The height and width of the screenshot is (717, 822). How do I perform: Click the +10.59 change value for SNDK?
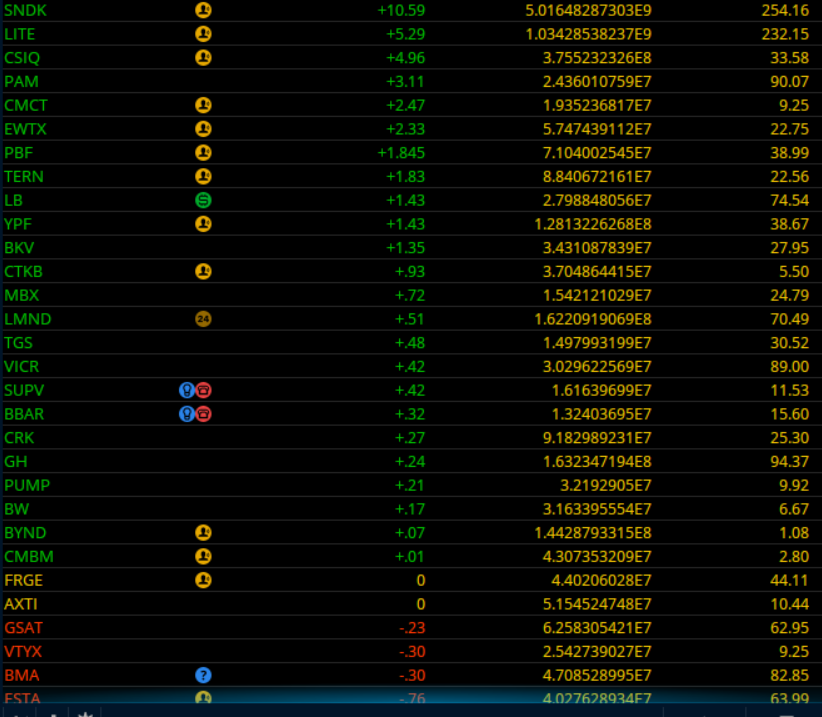point(401,10)
